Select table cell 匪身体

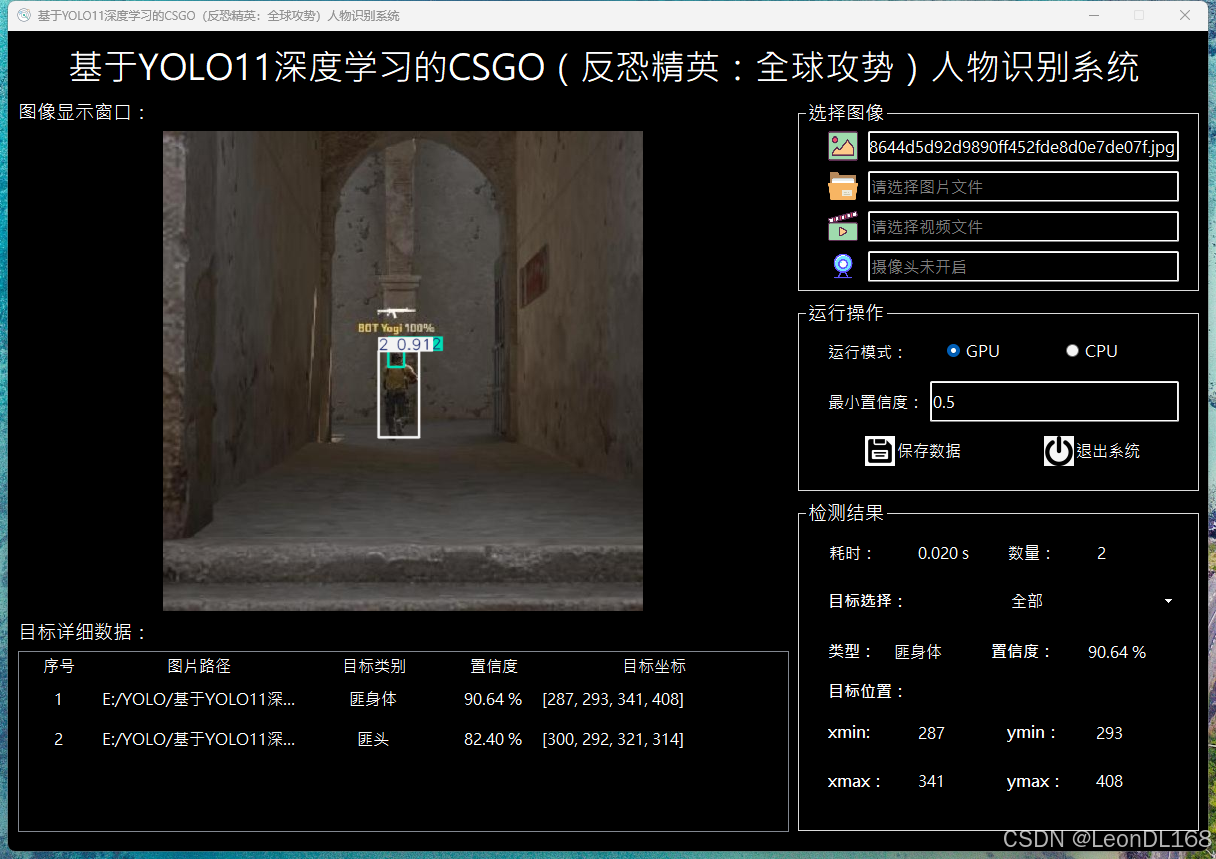click(373, 699)
